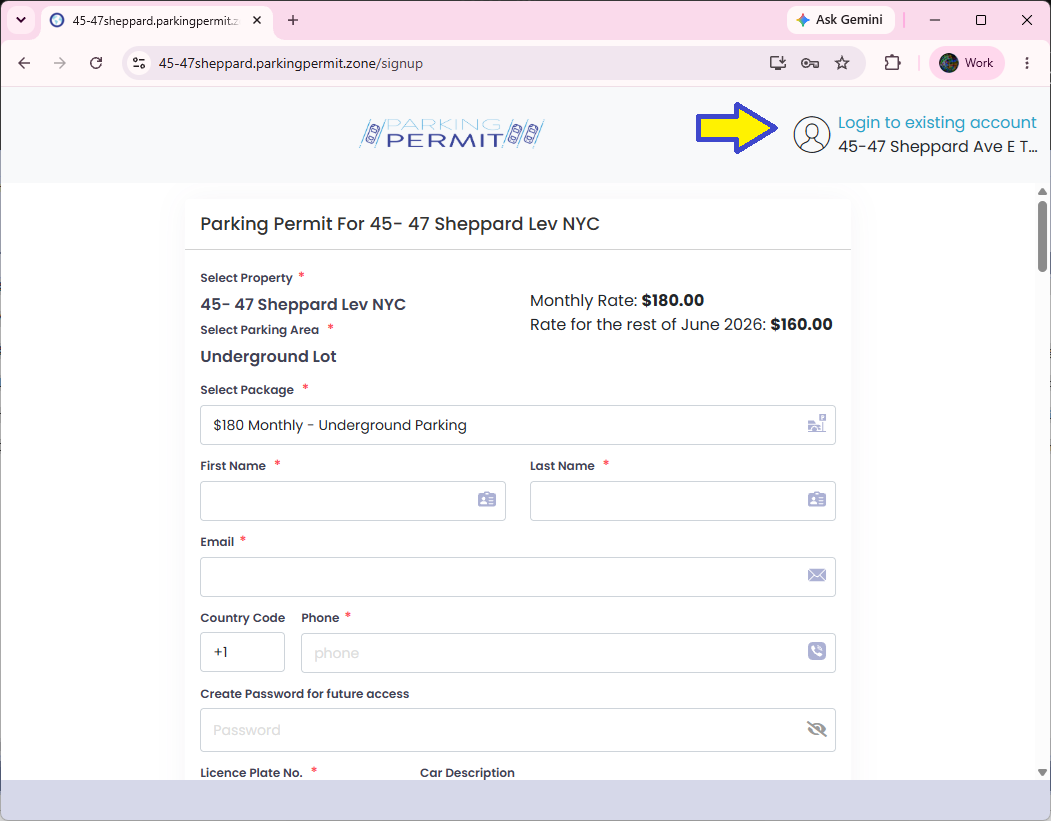Viewport: 1051px width, 821px height.
Task: Click 'Create Password for future access' label
Action: (304, 694)
